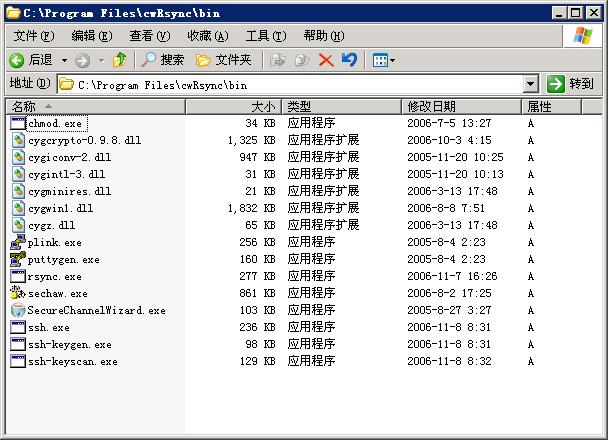Select the rsync.exe file icon
Screen dimensions: 608x440
pyautogui.click(x=18, y=276)
